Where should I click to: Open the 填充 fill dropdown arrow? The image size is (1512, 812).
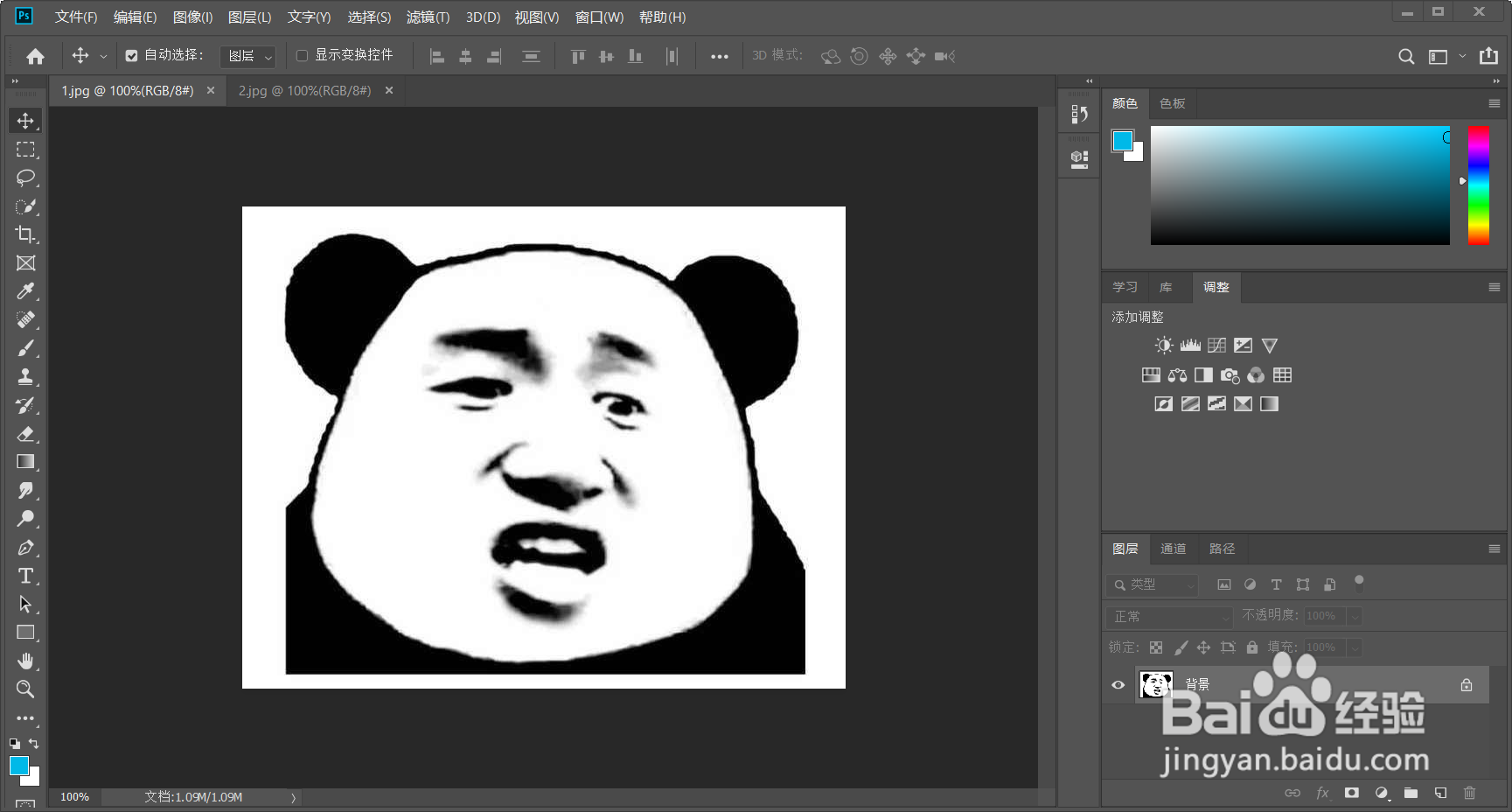coord(1355,648)
